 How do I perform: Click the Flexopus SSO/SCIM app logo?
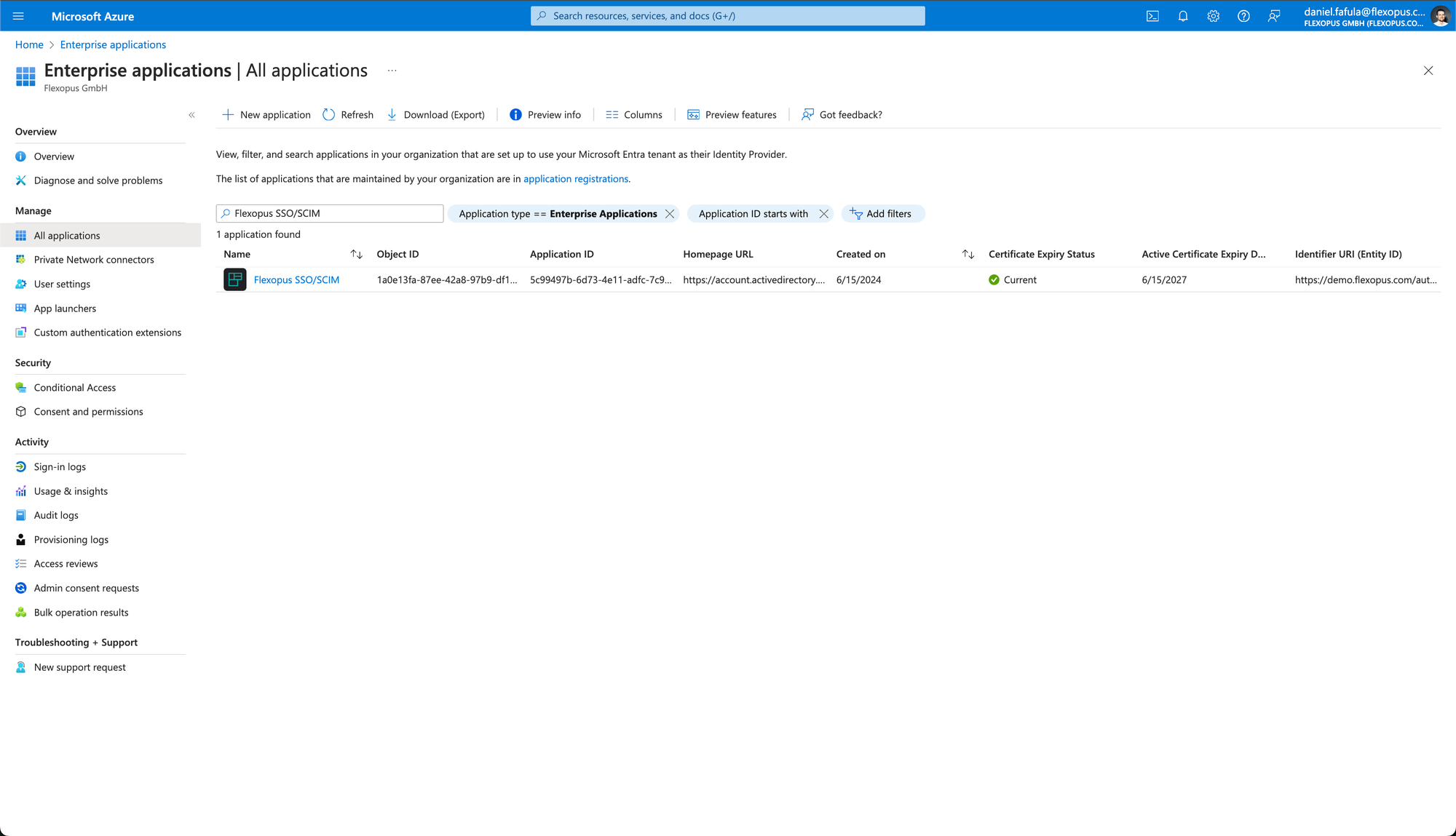point(234,279)
